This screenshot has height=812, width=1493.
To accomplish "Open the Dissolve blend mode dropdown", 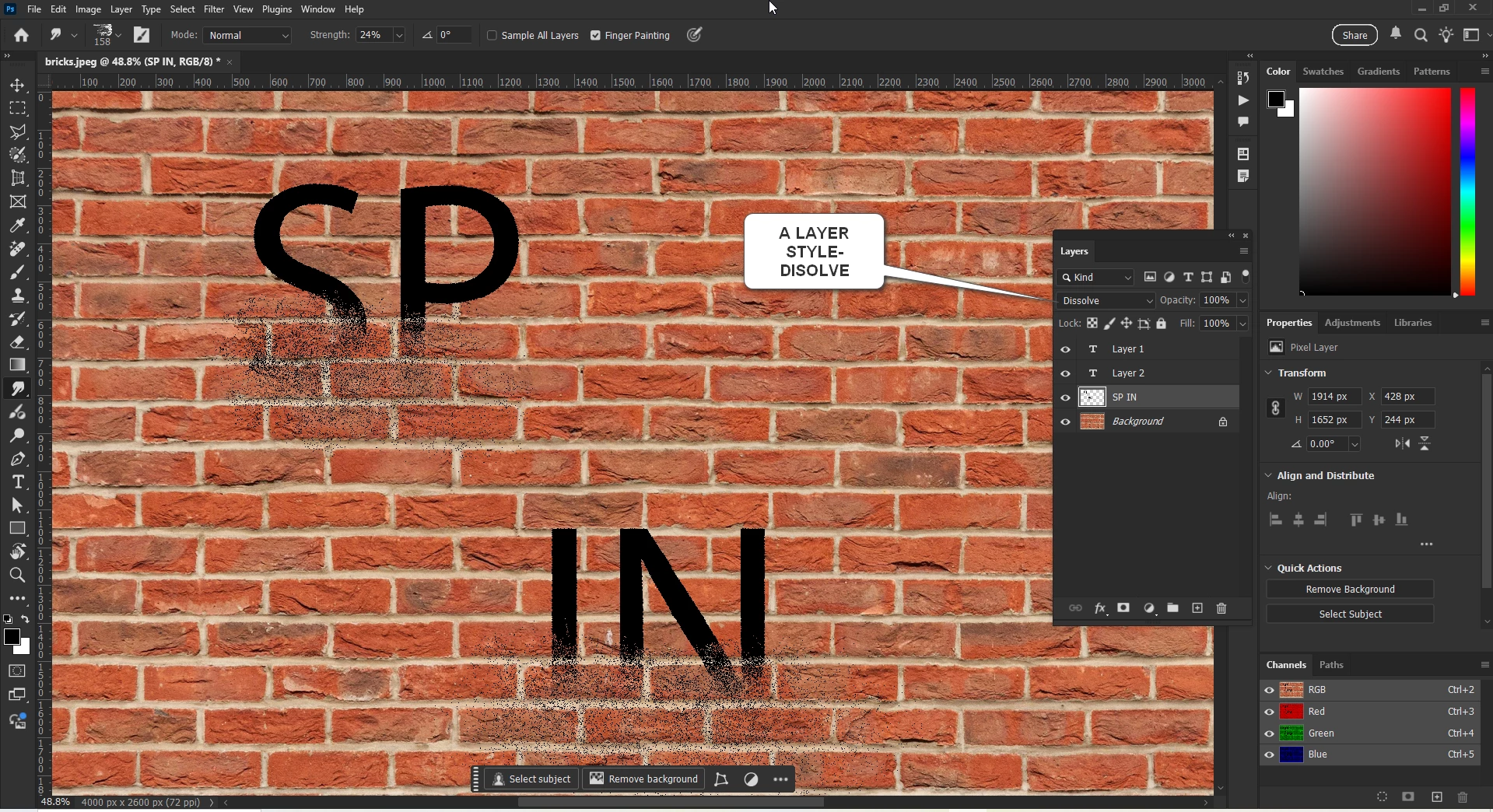I will coord(1106,300).
